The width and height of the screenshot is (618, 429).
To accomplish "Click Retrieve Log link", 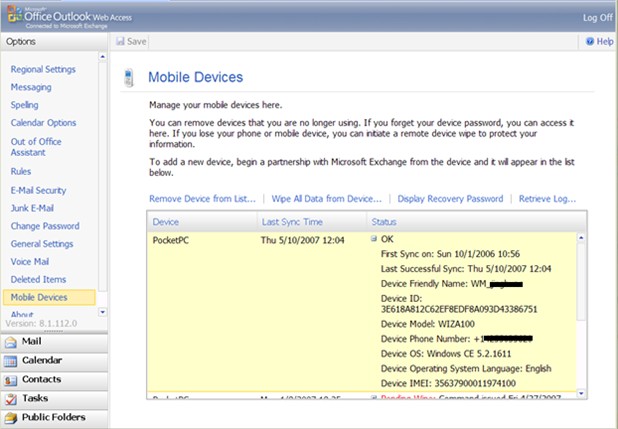I will point(547,199).
